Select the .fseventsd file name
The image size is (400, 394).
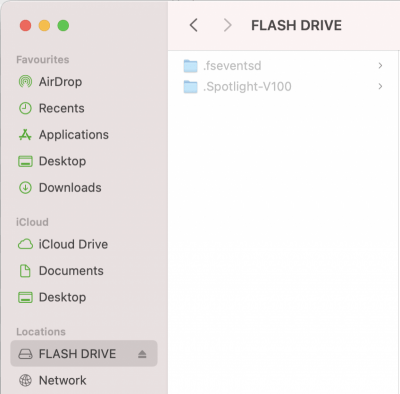tap(232, 66)
